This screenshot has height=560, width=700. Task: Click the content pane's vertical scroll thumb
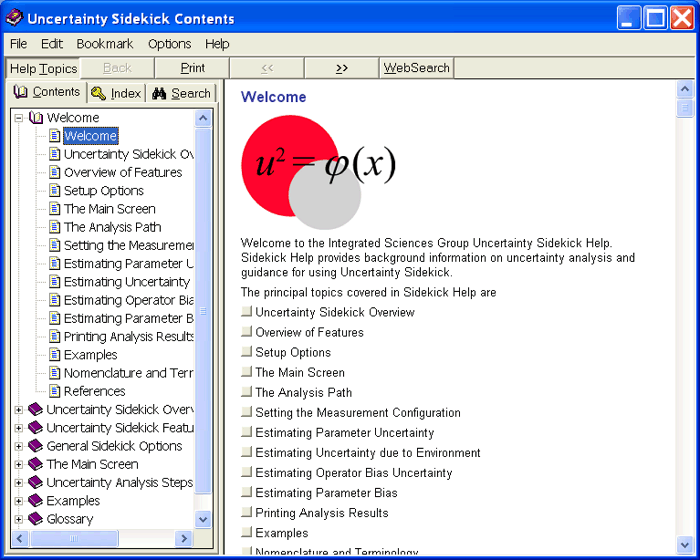click(x=685, y=108)
